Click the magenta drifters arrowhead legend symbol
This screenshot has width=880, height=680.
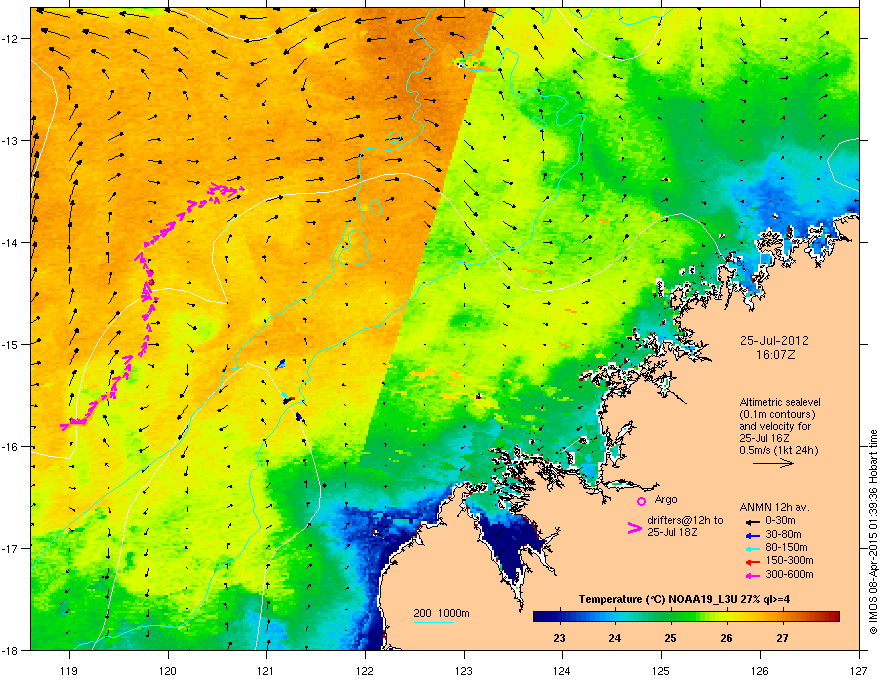pos(634,528)
